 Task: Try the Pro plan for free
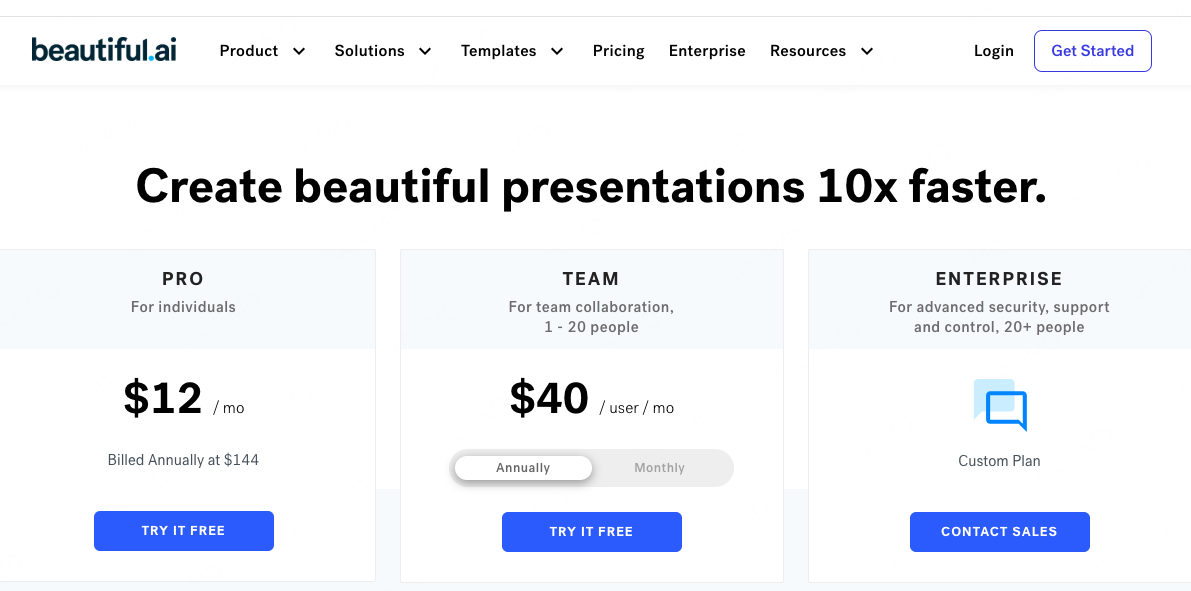point(184,531)
